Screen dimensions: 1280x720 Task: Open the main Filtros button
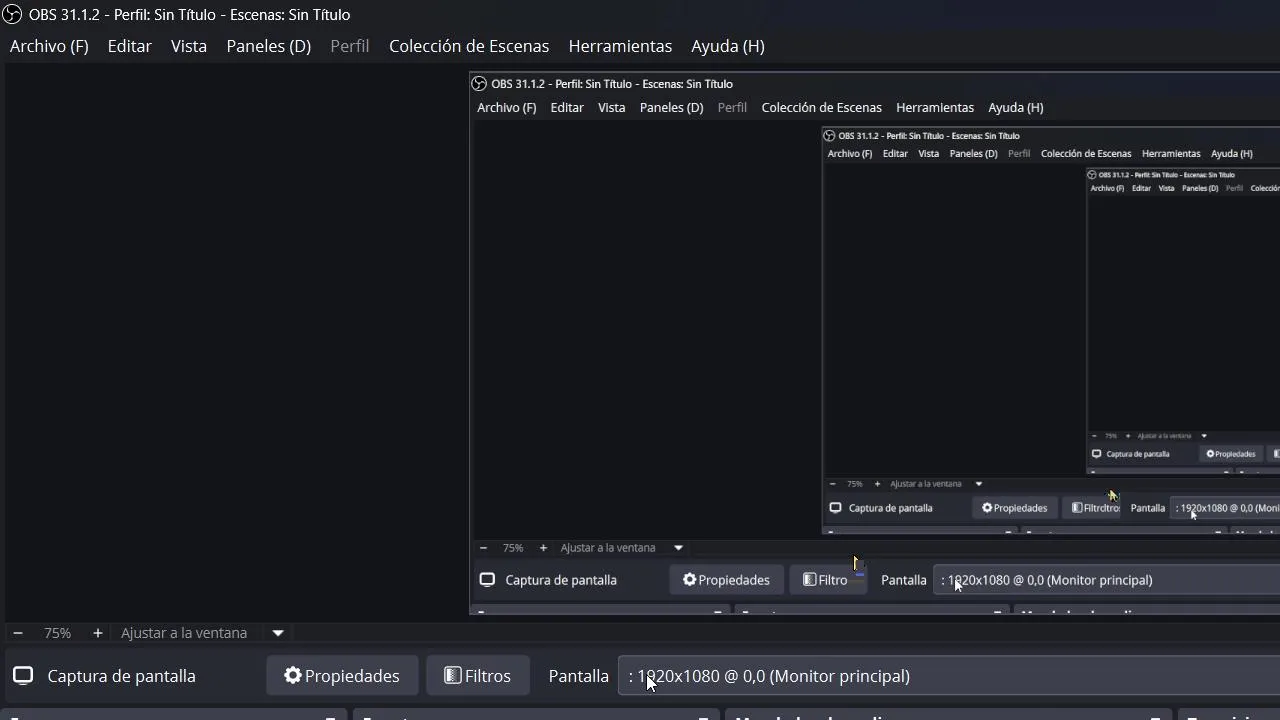click(478, 676)
